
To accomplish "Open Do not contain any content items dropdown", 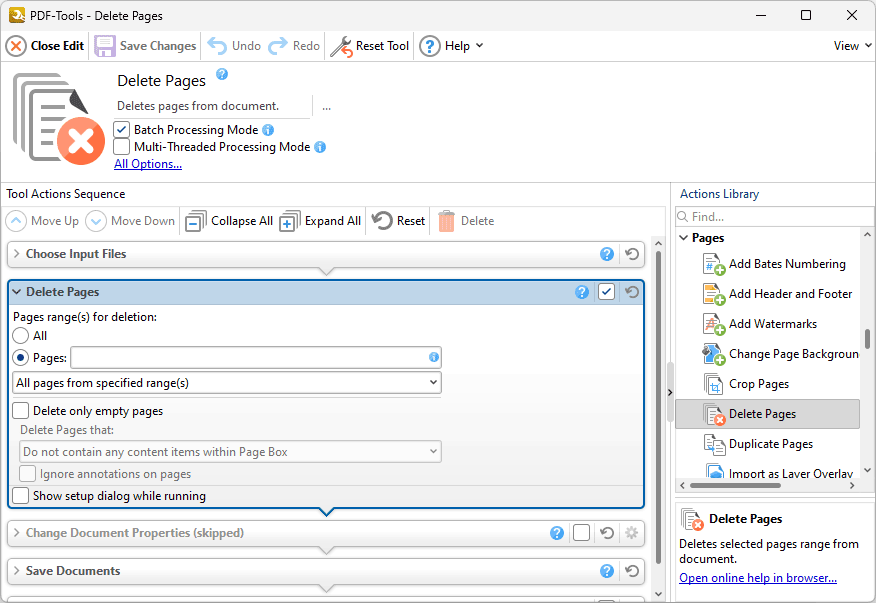I will (x=231, y=452).
